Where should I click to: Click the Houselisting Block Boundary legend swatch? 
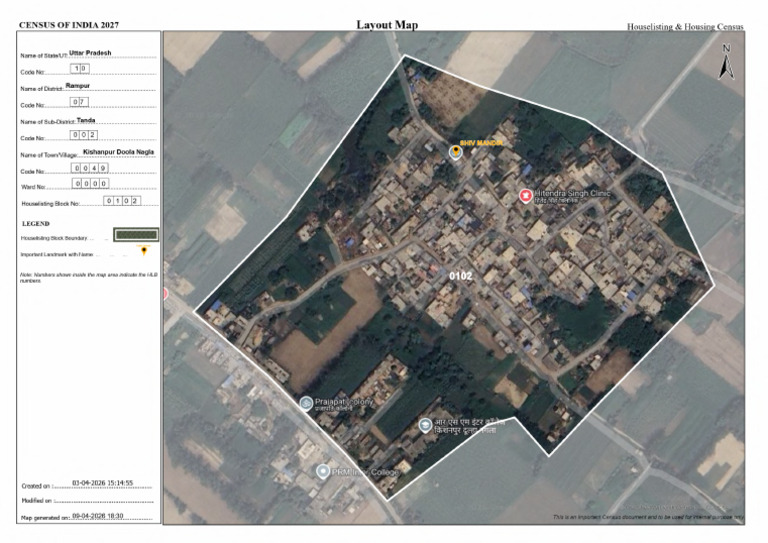(136, 235)
